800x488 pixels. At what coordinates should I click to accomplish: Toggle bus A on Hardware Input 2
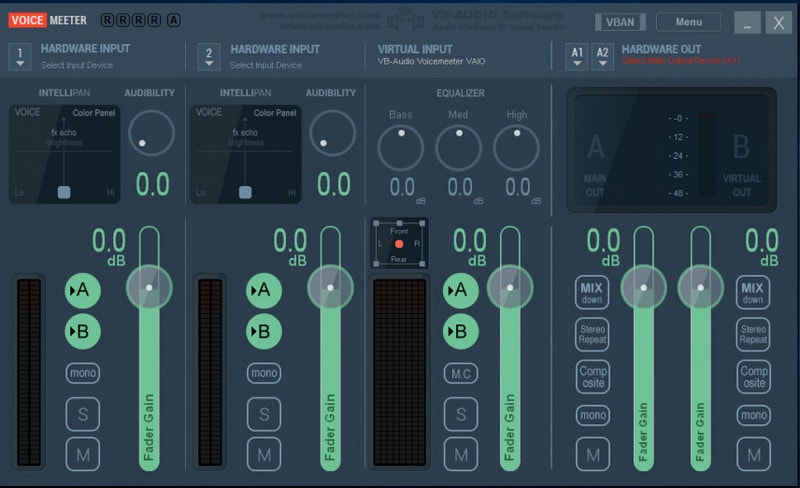coord(264,290)
